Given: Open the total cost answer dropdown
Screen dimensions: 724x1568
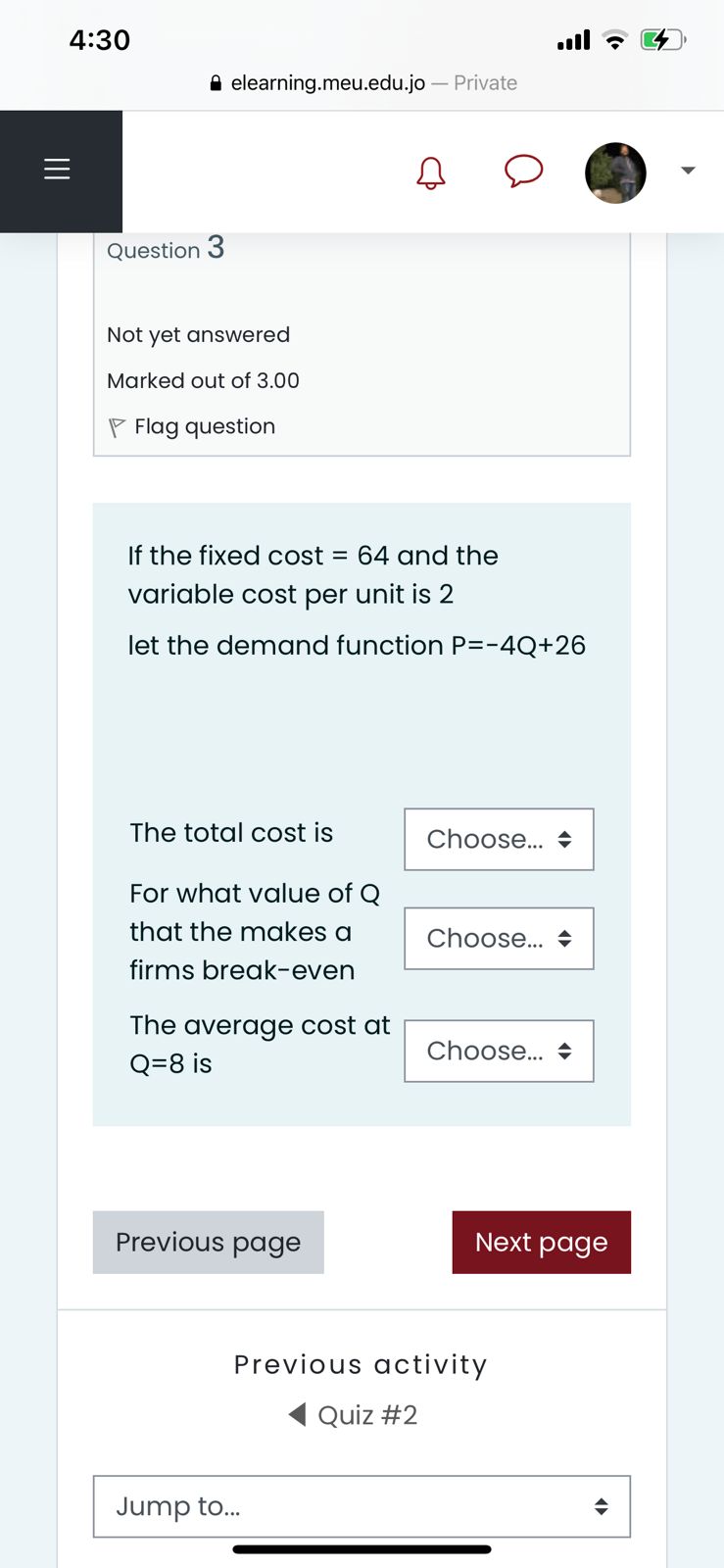Looking at the screenshot, I should pyautogui.click(x=499, y=839).
